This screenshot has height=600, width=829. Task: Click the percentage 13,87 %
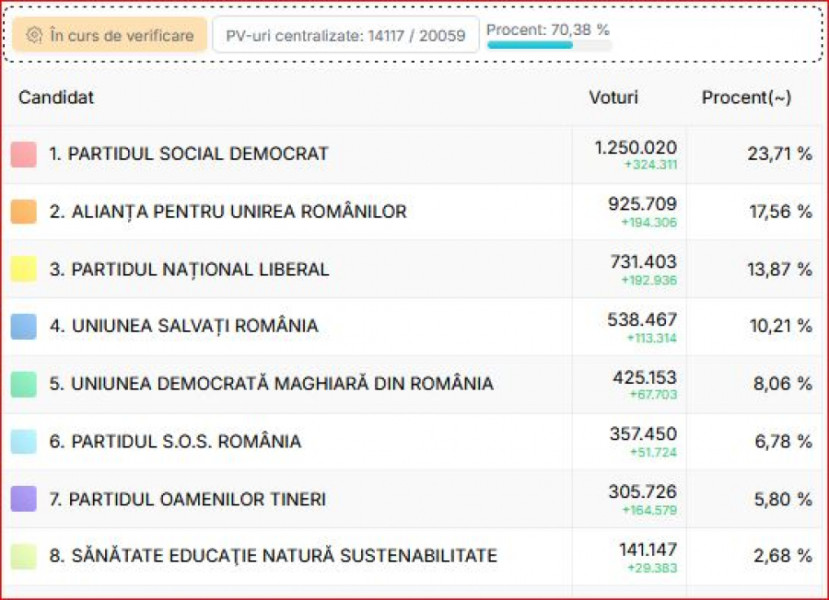[780, 269]
